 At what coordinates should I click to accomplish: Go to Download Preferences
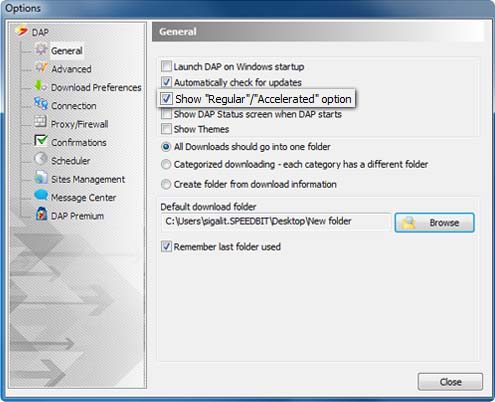[96, 87]
